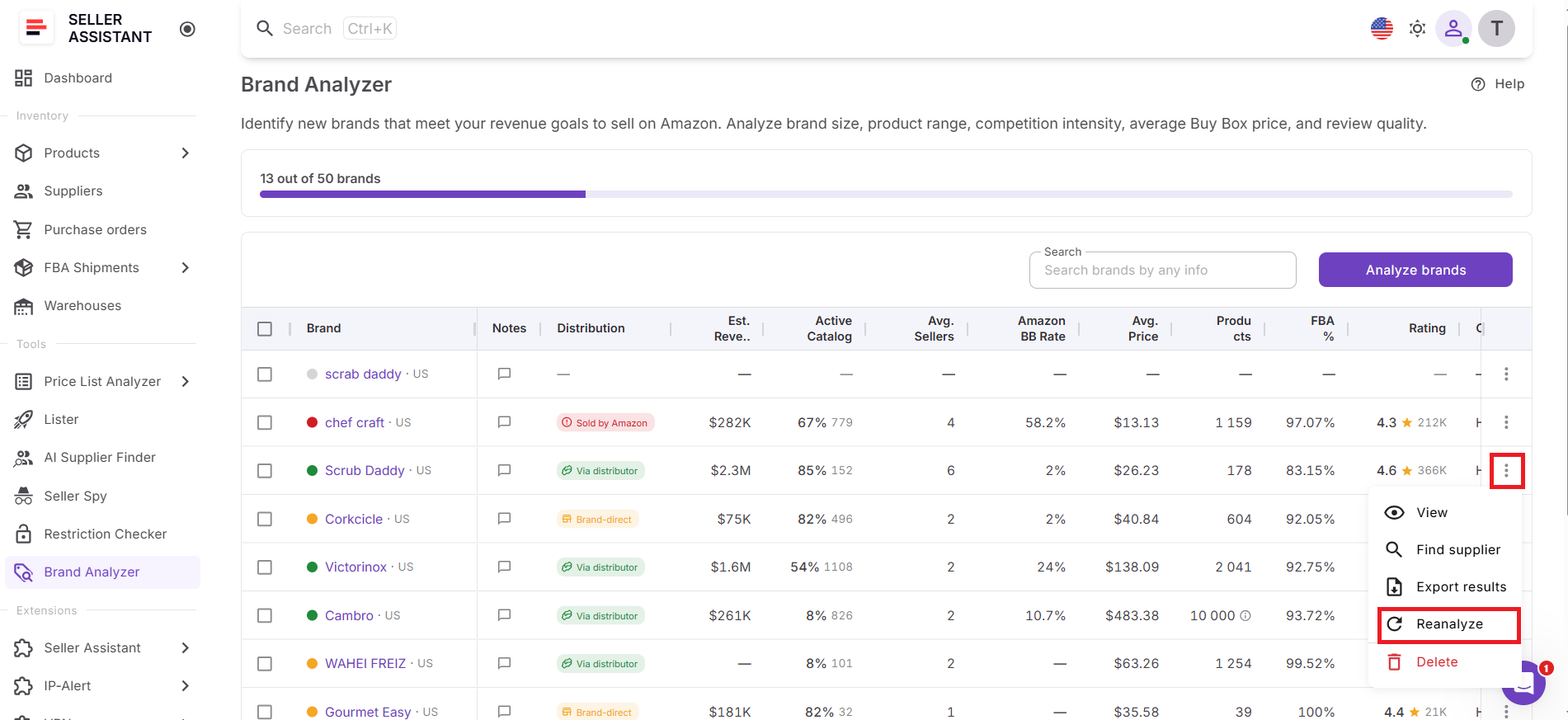This screenshot has width=1568, height=720.
Task: Select View from context menu
Action: tap(1444, 512)
